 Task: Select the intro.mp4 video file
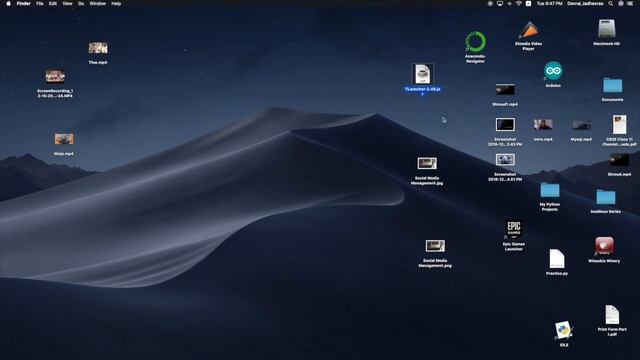click(x=543, y=125)
